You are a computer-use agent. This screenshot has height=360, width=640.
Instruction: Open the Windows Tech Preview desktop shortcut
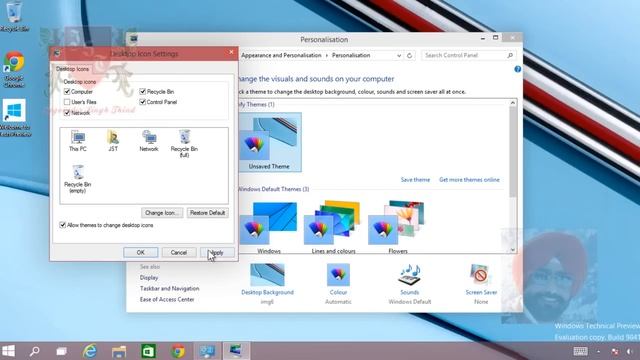coord(15,118)
